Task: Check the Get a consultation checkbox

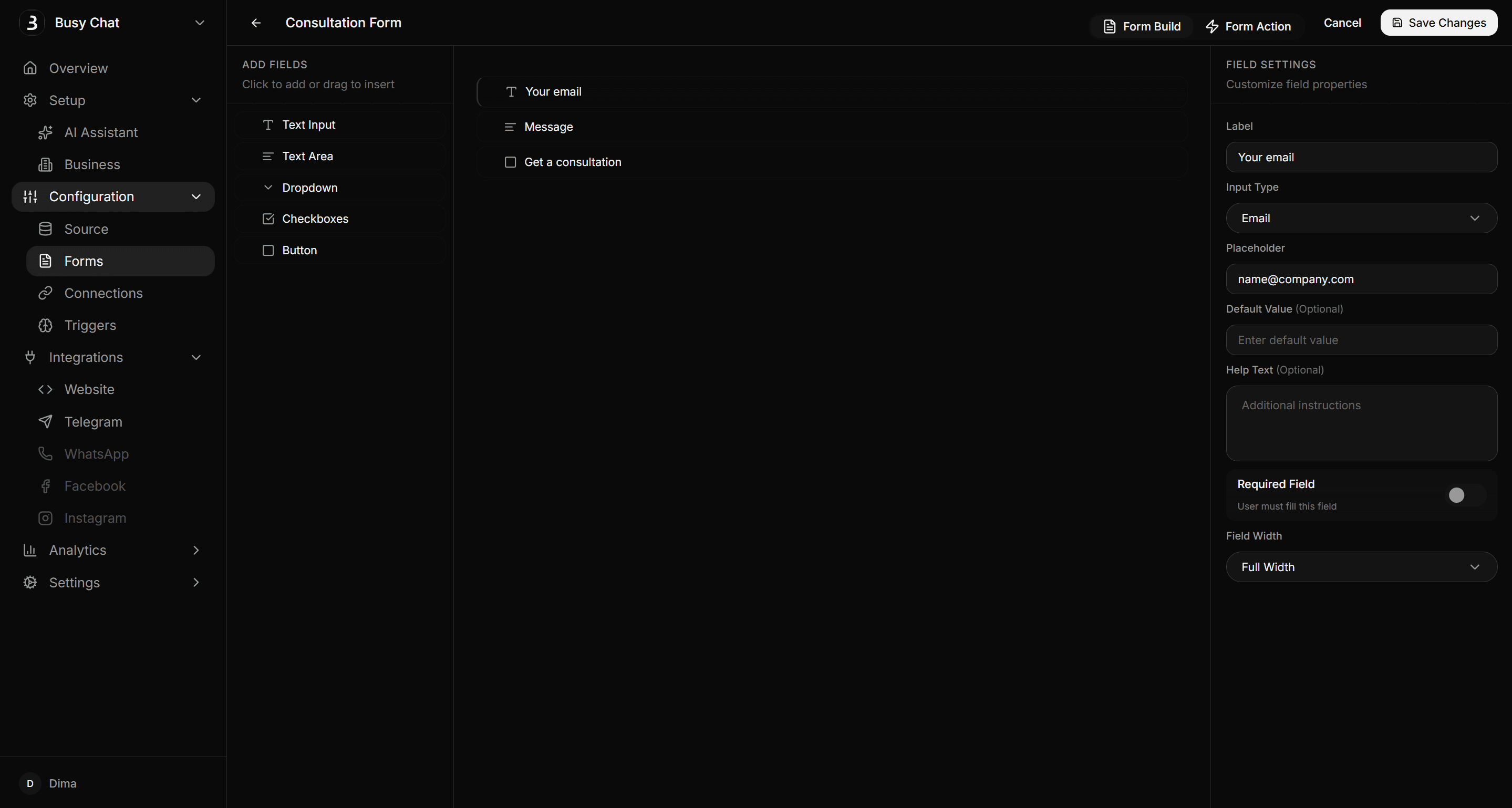Action: 510,162
